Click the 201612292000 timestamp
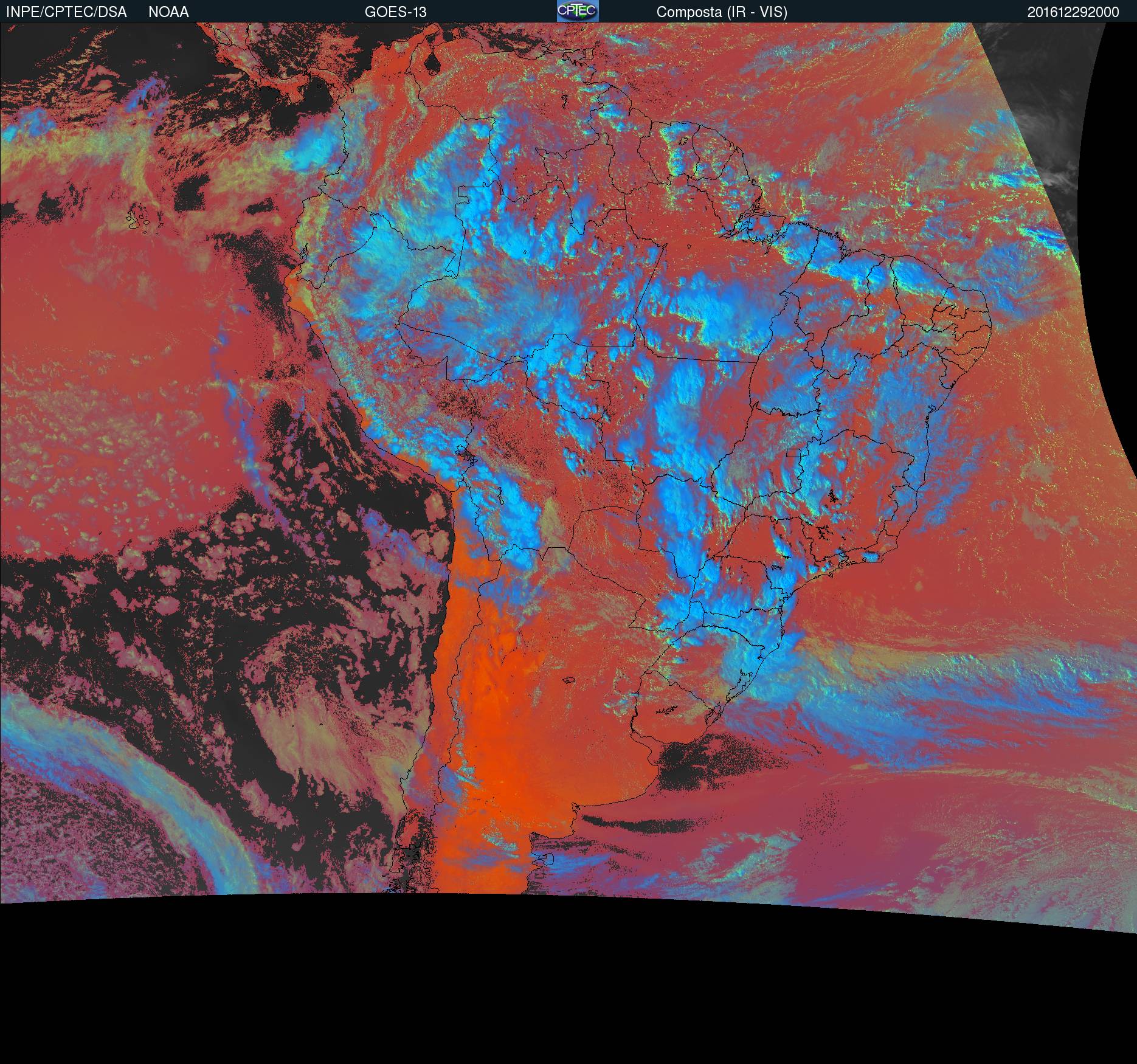Viewport: 1137px width, 1064px height. (x=1073, y=12)
